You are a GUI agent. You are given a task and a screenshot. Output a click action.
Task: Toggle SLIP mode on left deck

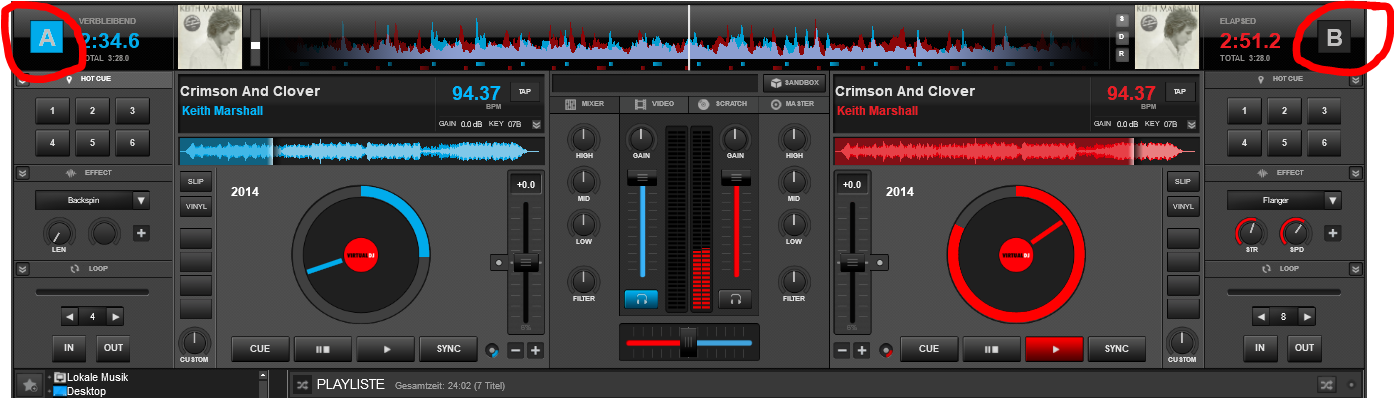tap(194, 182)
